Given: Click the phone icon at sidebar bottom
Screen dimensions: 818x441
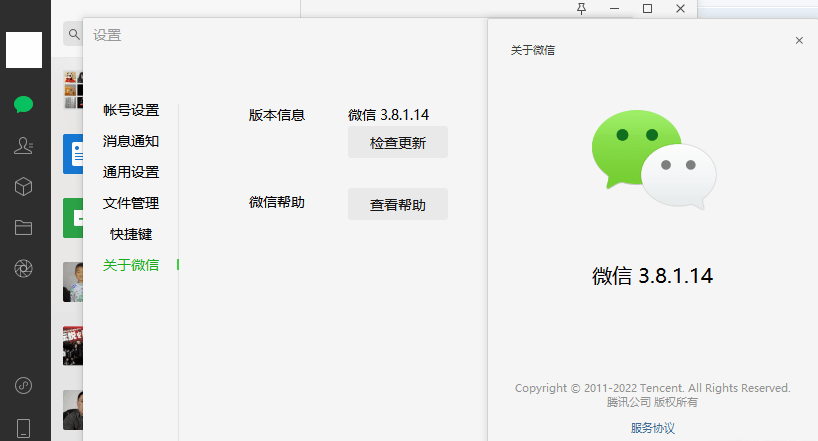Looking at the screenshot, I should pos(23,428).
